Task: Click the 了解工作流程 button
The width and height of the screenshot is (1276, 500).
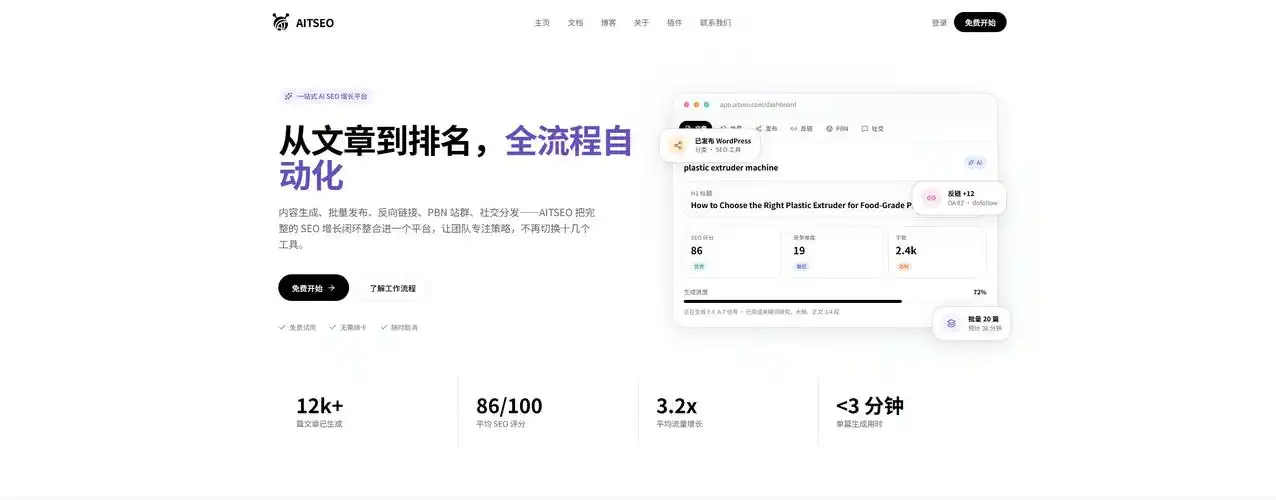Action: (392, 287)
